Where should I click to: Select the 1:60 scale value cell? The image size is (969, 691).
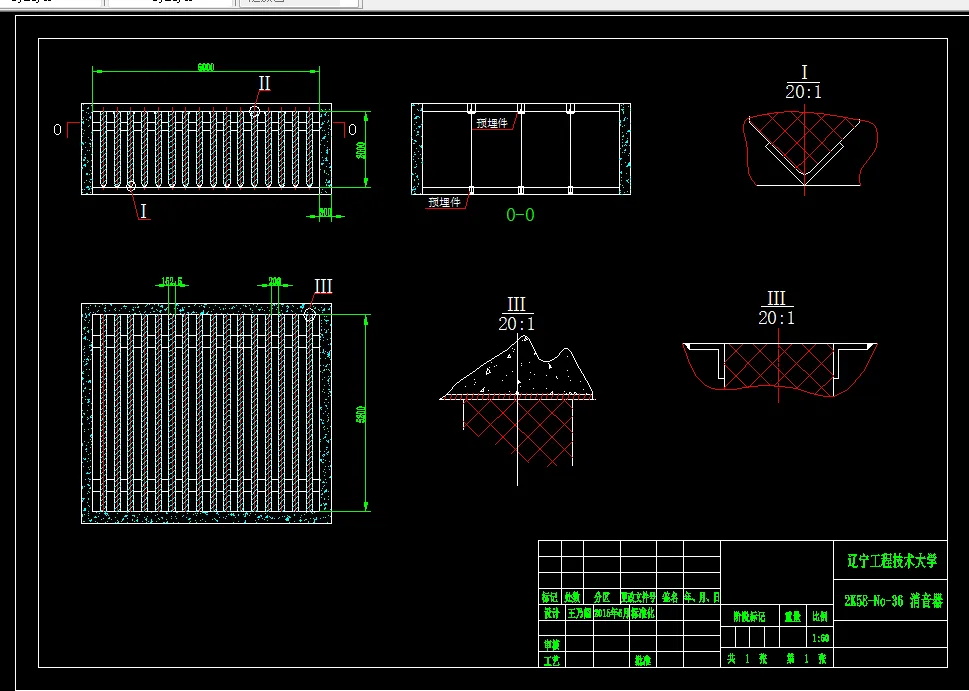[x=821, y=637]
